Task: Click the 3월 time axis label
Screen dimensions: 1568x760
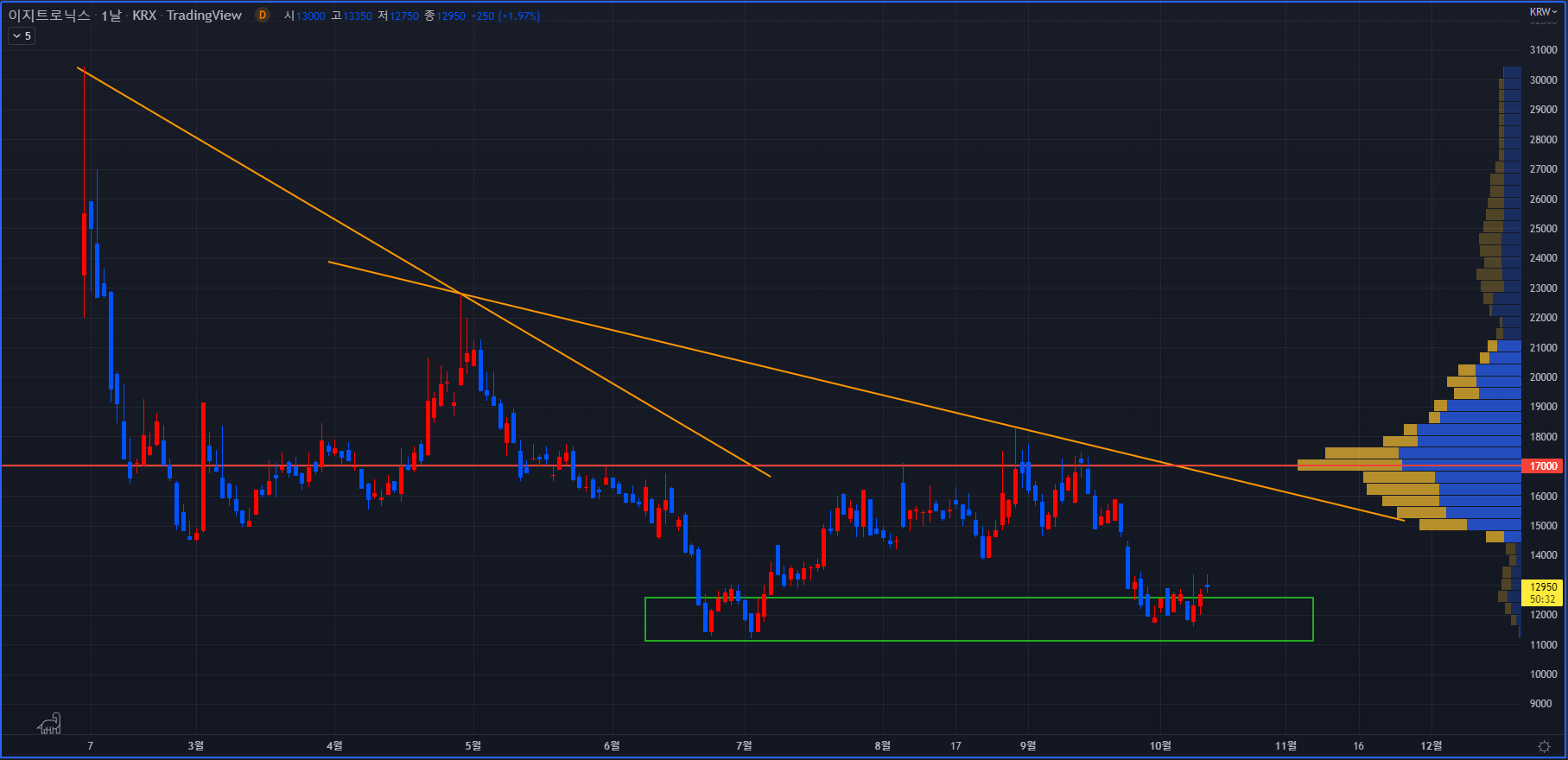Action: click(196, 745)
